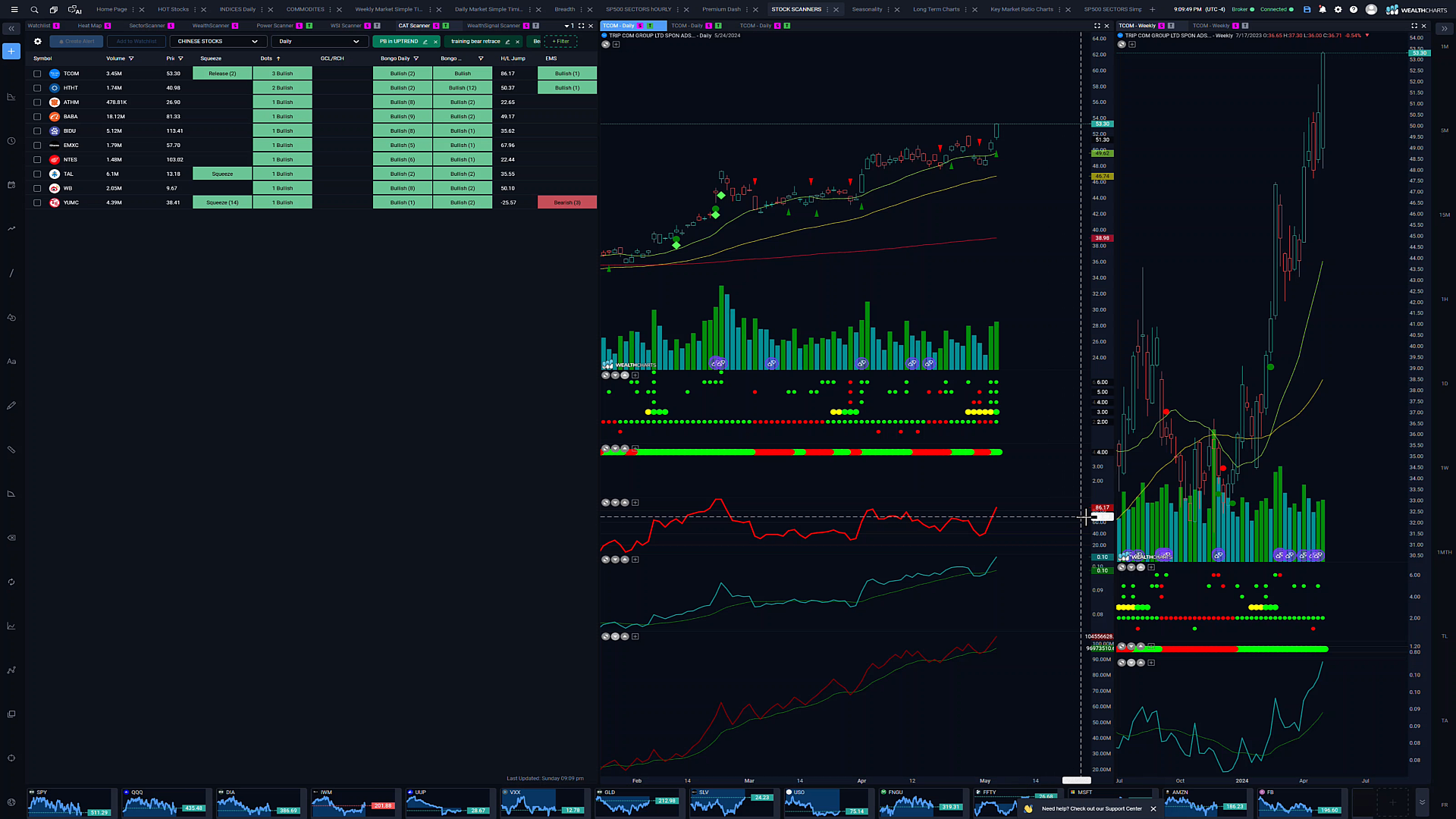Switch to the Seasonality workspace tab
Screen dimensions: 1456x819
(867, 10)
